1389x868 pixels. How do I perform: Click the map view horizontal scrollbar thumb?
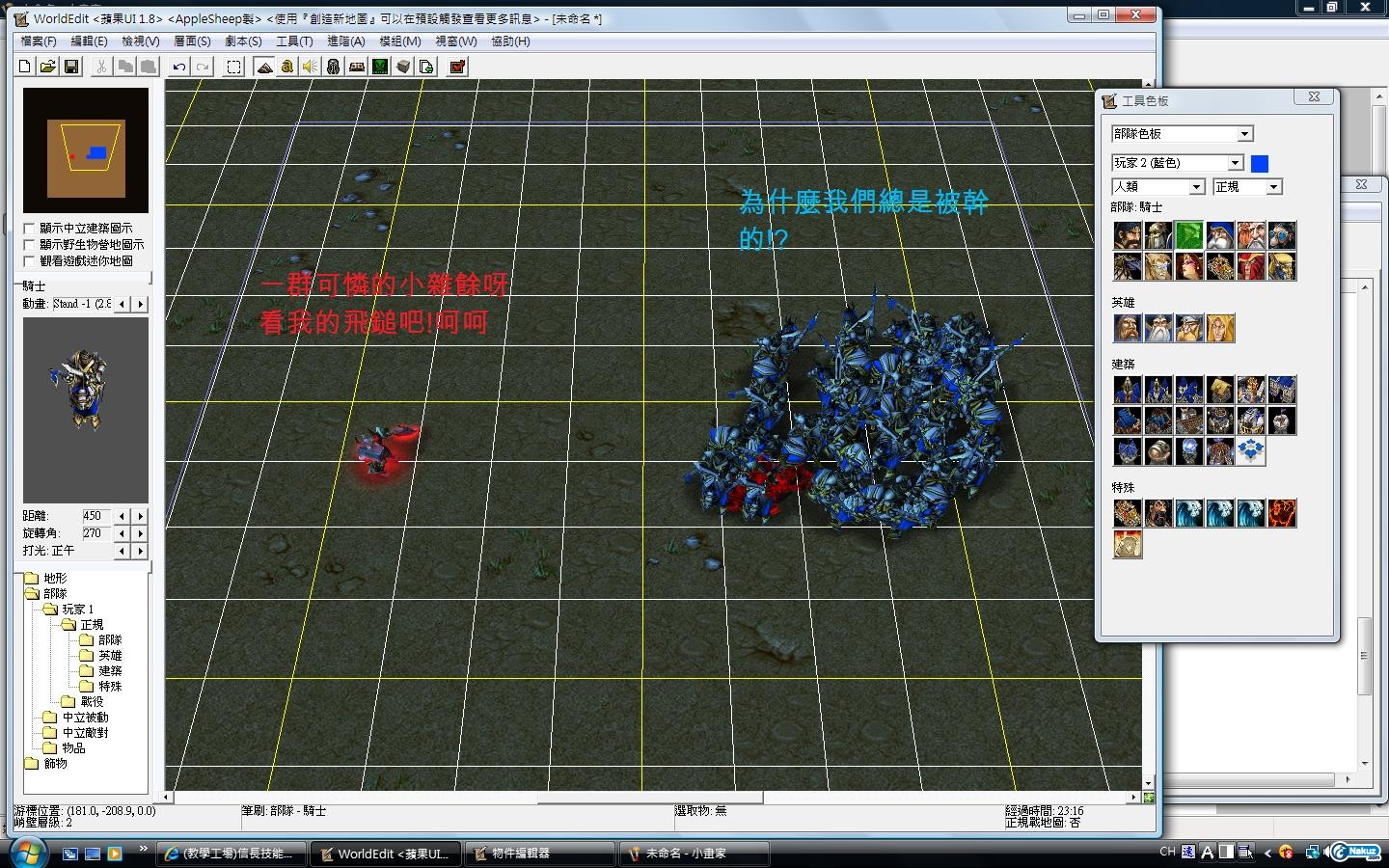pos(650,798)
